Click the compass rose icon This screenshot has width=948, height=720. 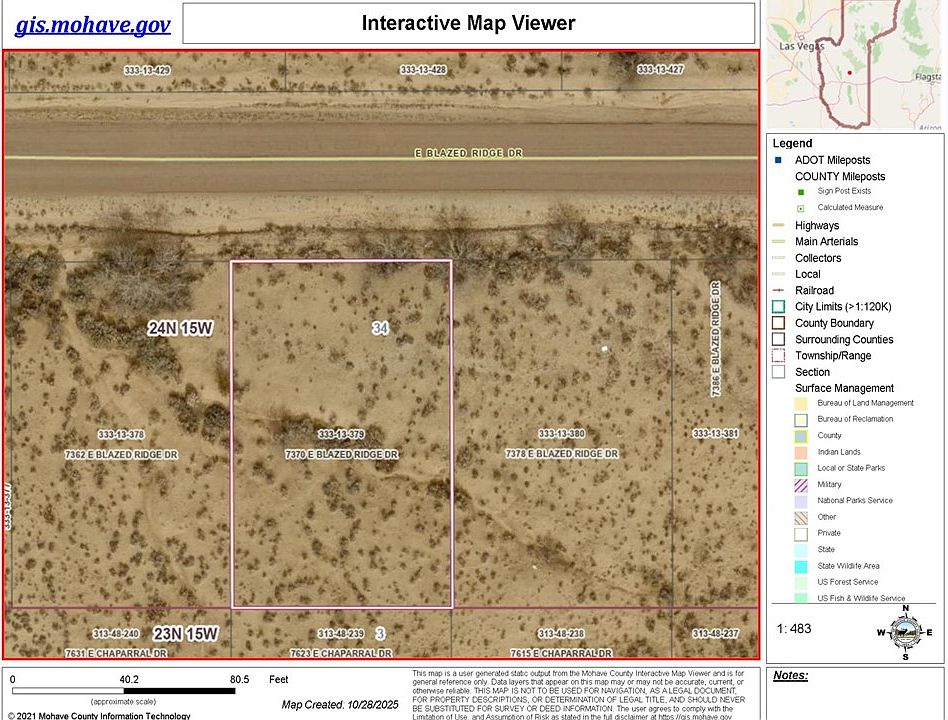pyautogui.click(x=904, y=632)
